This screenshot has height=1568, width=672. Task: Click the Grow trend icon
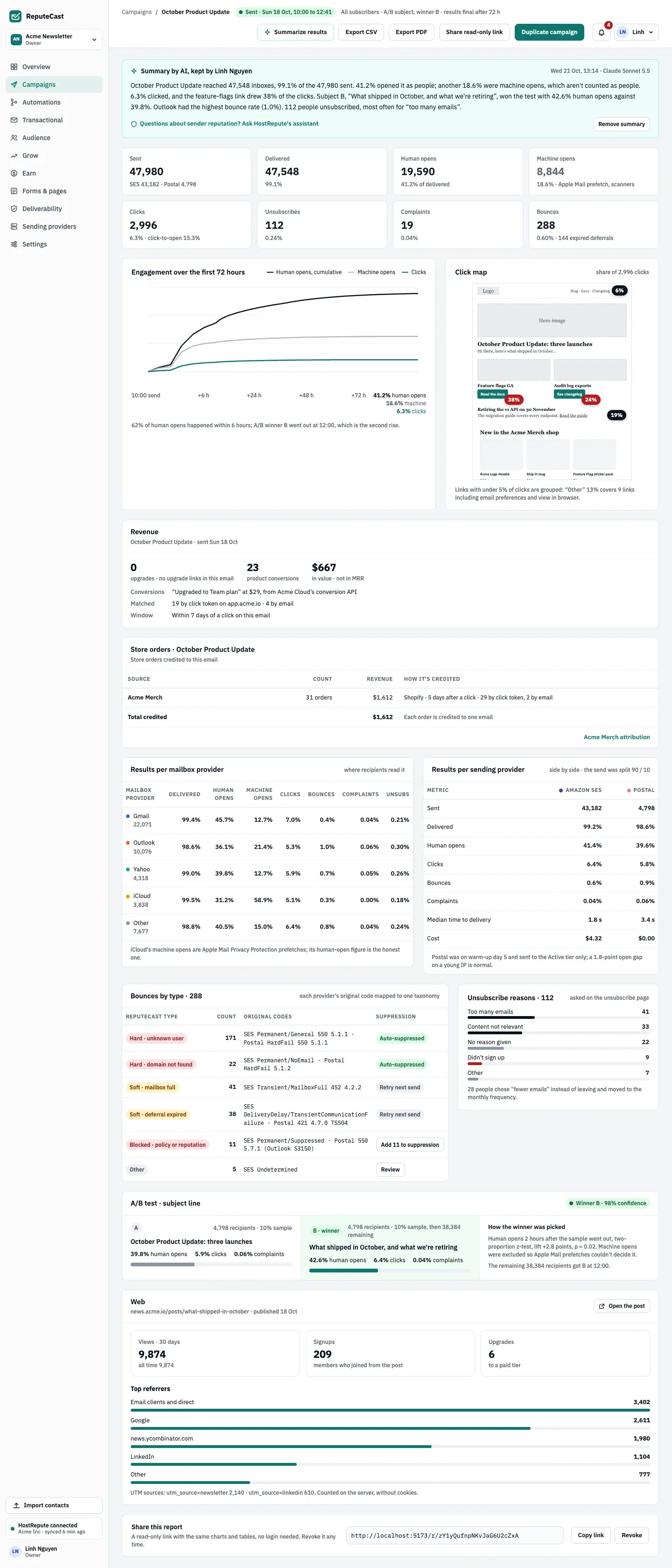[x=14, y=156]
